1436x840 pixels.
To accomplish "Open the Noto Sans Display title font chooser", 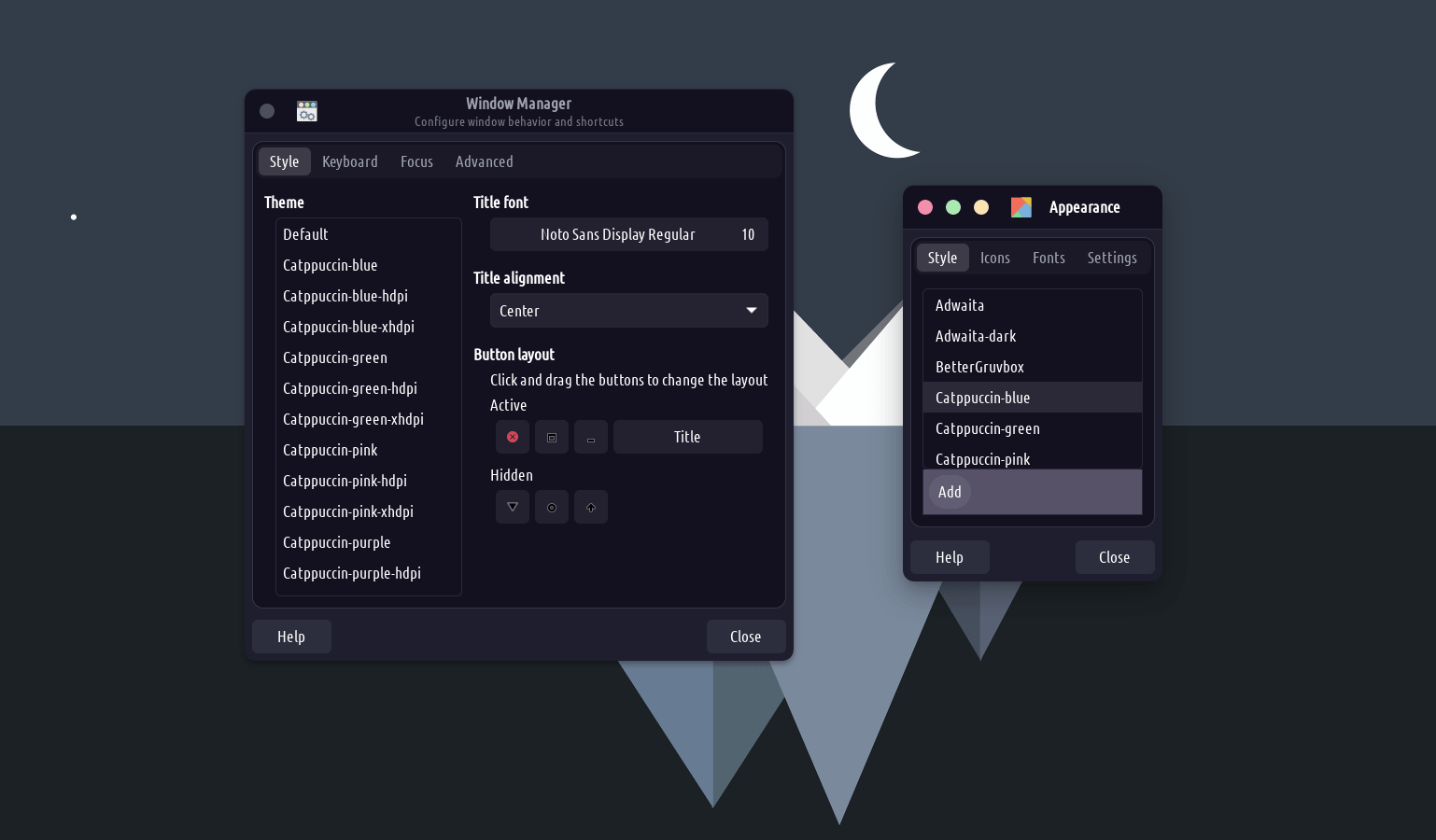I will click(628, 234).
